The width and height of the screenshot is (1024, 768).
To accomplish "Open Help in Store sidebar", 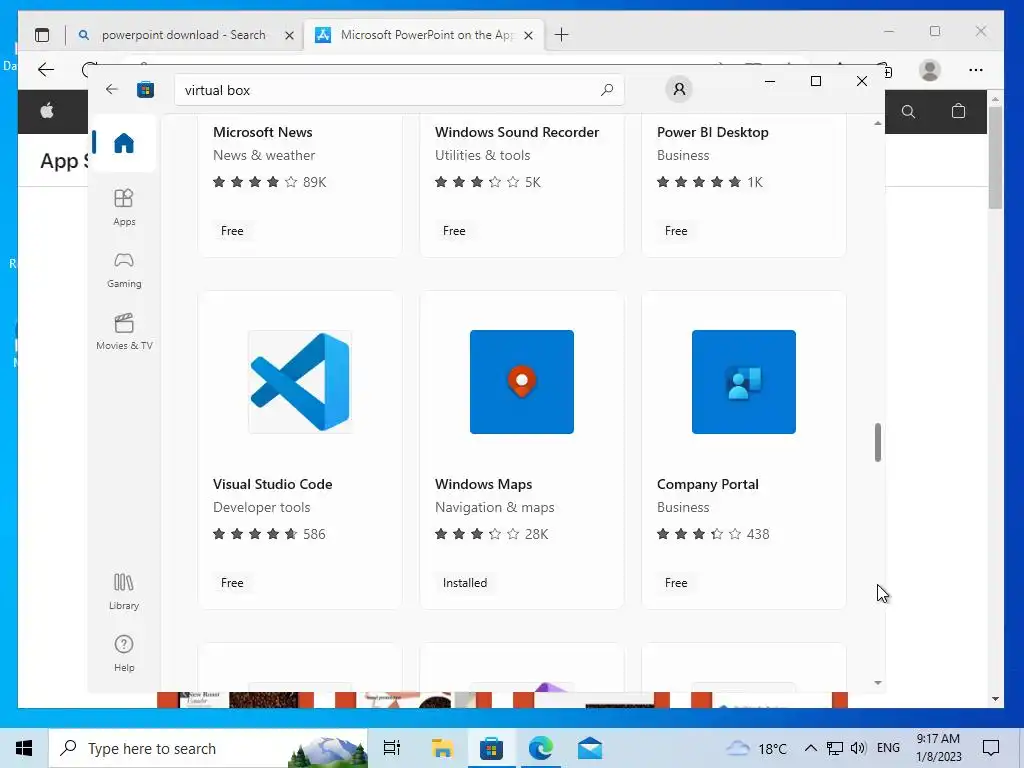I will pos(124,653).
